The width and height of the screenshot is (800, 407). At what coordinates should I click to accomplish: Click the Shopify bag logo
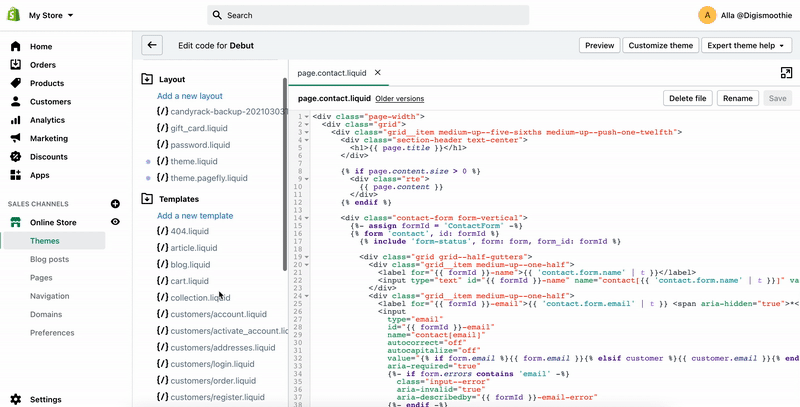point(13,15)
